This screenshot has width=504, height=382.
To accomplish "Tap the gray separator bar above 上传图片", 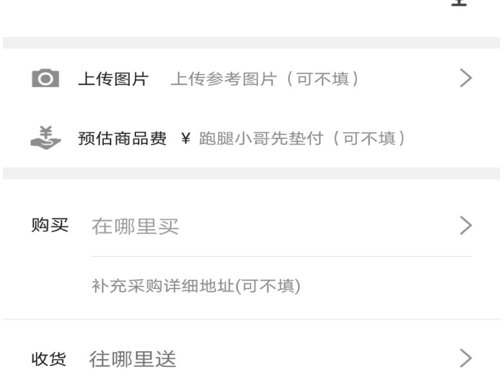I will click(252, 43).
